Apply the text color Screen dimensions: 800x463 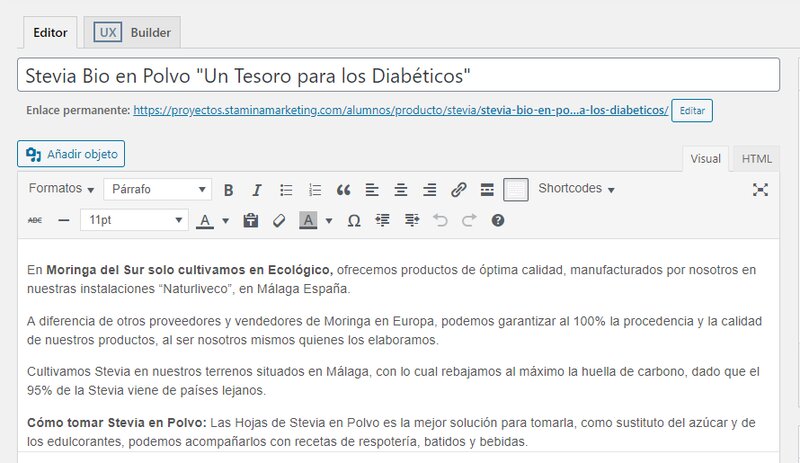click(205, 221)
